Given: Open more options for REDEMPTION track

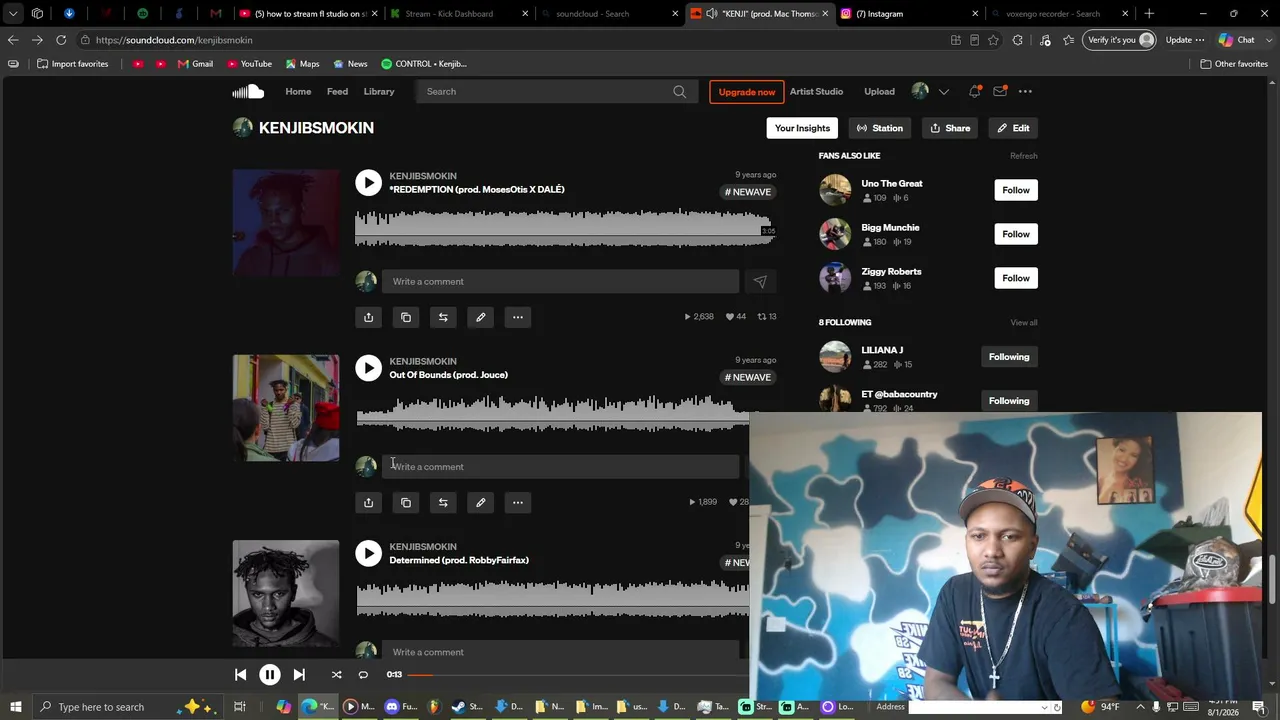Looking at the screenshot, I should [518, 317].
